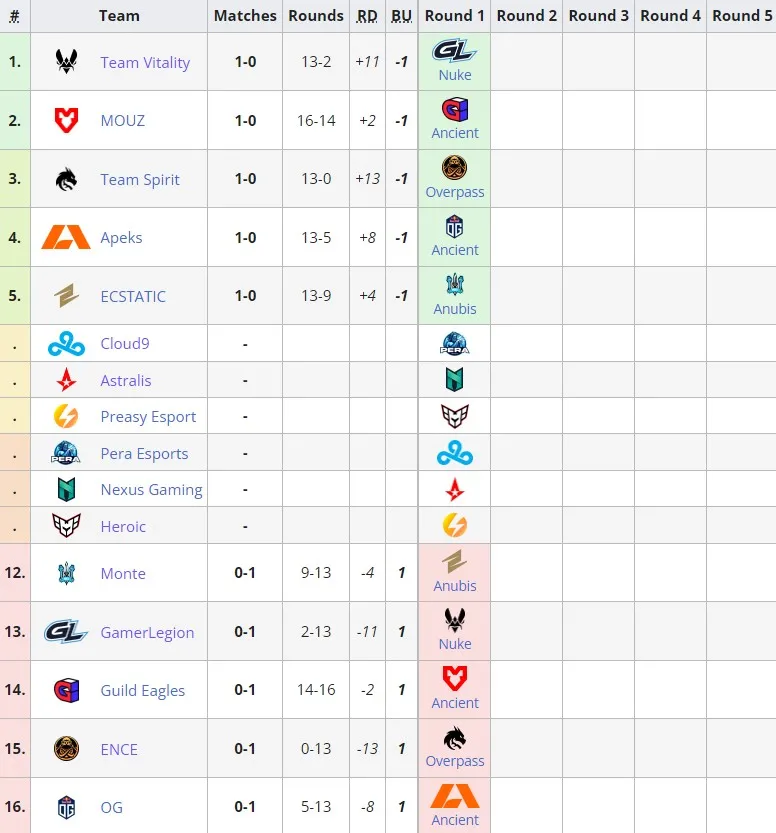
Task: Click the Pera Esports logo in the Team column
Action: 66,453
